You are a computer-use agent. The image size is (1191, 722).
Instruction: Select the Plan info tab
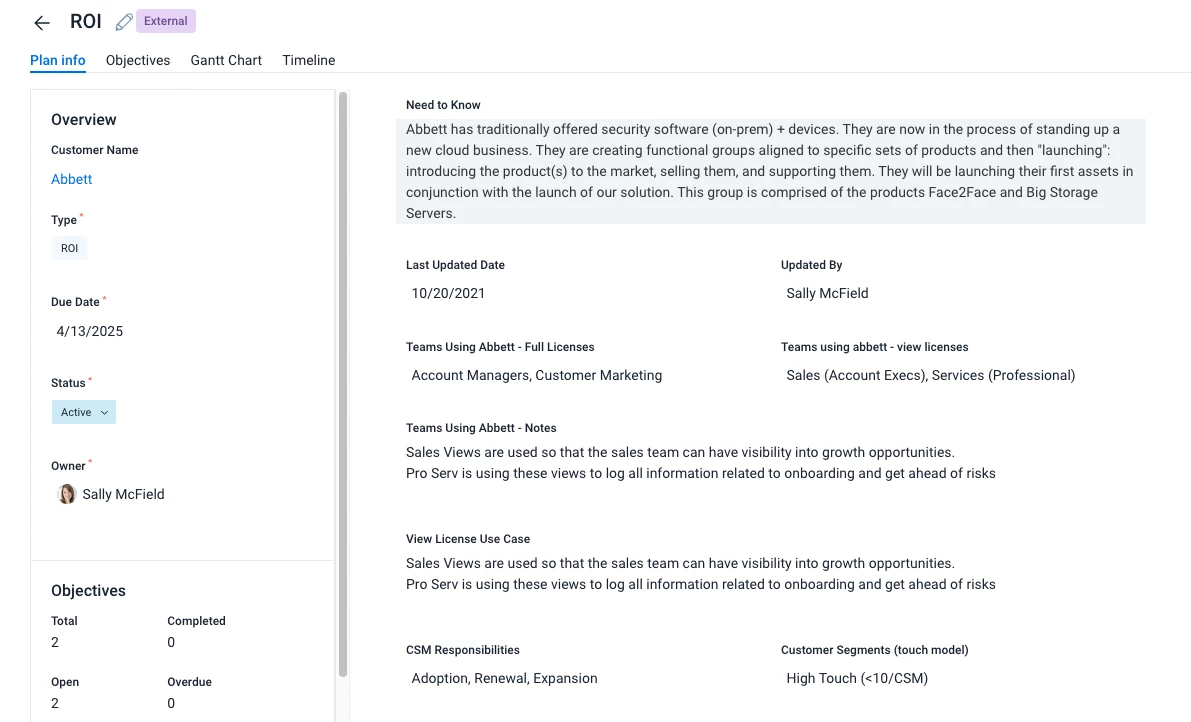pos(58,60)
